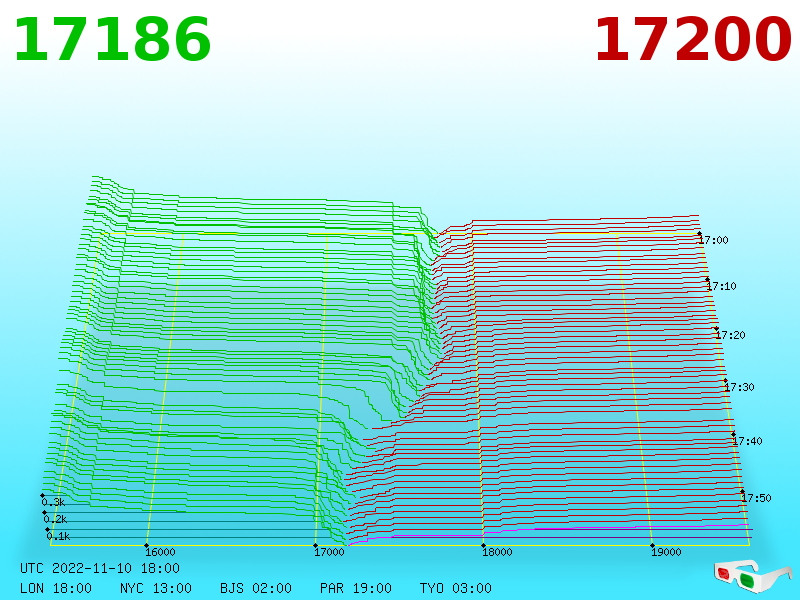Click the 0.2k volume axis label
The height and width of the screenshot is (600, 800).
pos(55,519)
